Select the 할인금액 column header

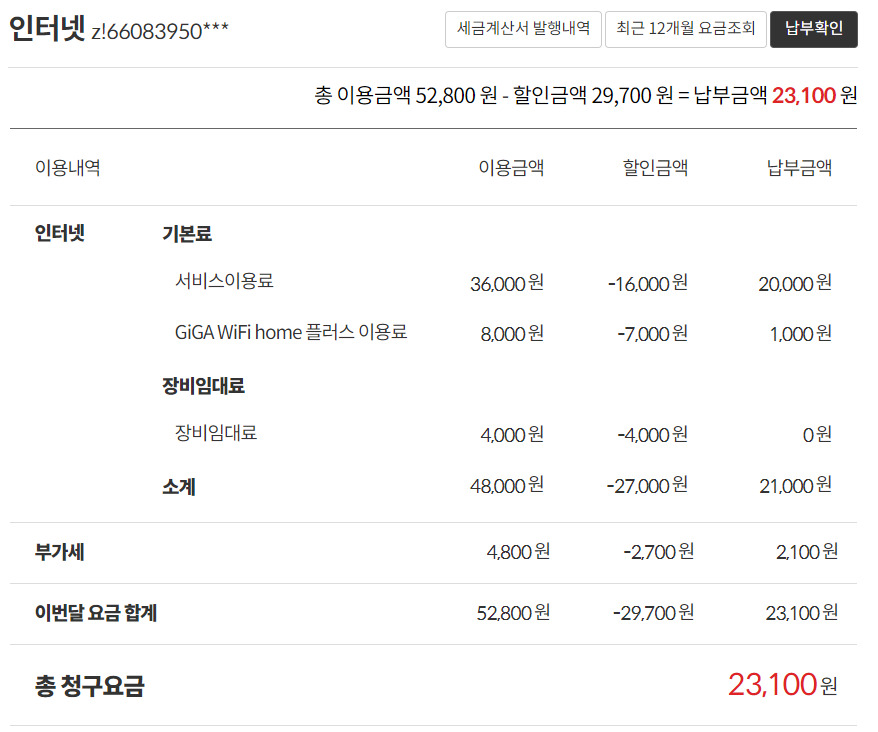pos(655,167)
